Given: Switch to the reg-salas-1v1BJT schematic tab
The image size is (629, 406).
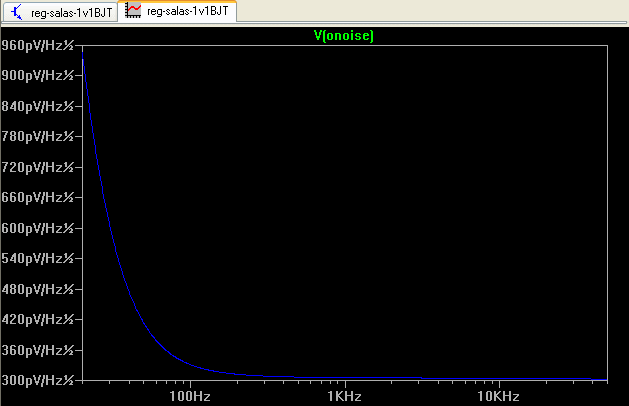Looking at the screenshot, I should [x=61, y=12].
